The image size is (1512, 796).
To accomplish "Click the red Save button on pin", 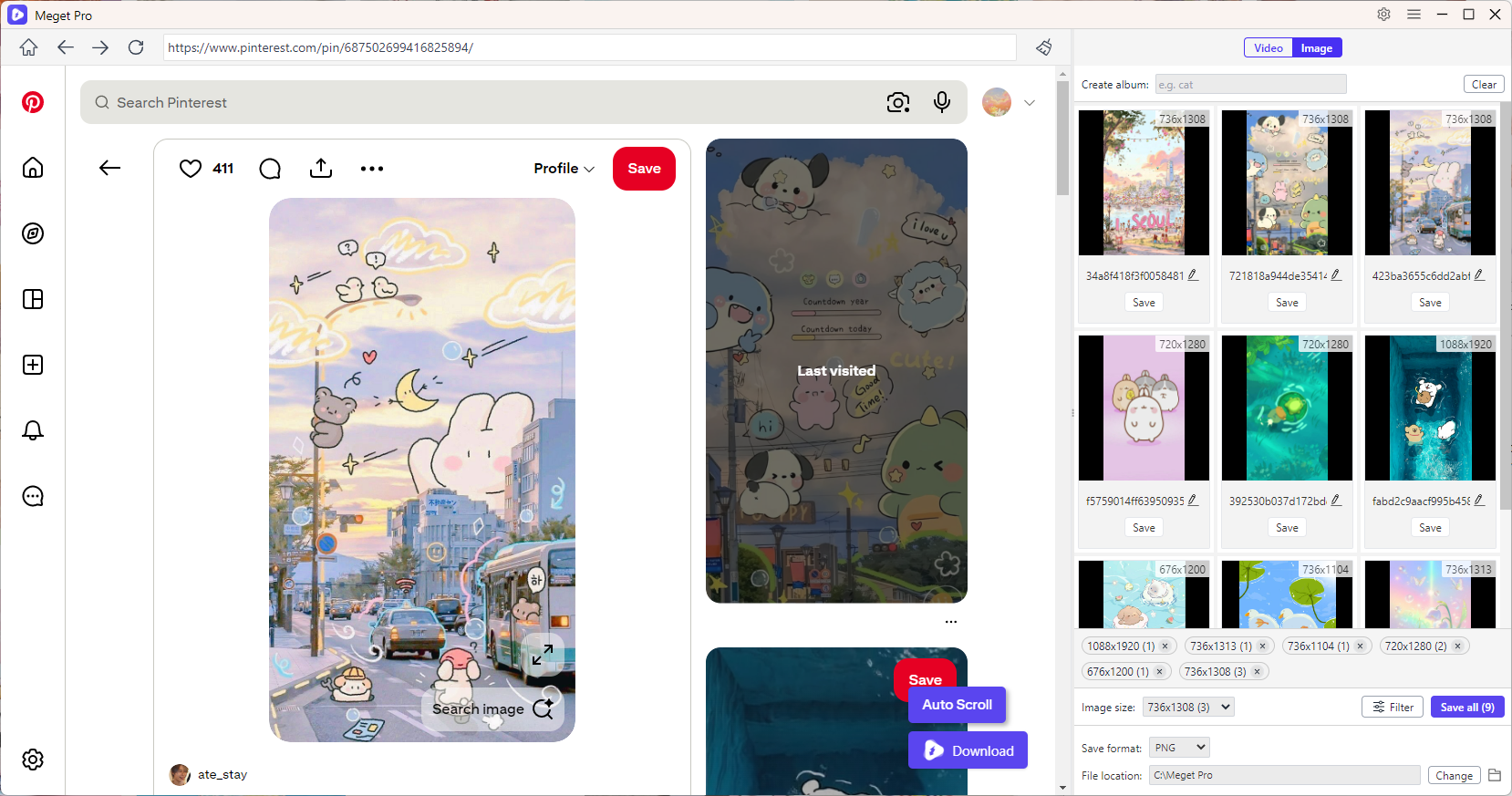I will pyautogui.click(x=644, y=169).
